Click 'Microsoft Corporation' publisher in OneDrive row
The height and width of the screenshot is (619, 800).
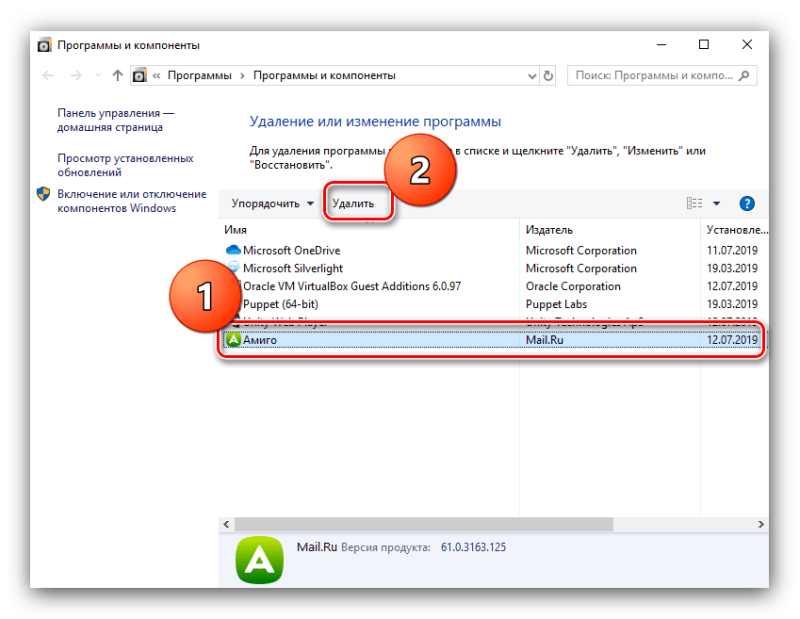pyautogui.click(x=581, y=251)
